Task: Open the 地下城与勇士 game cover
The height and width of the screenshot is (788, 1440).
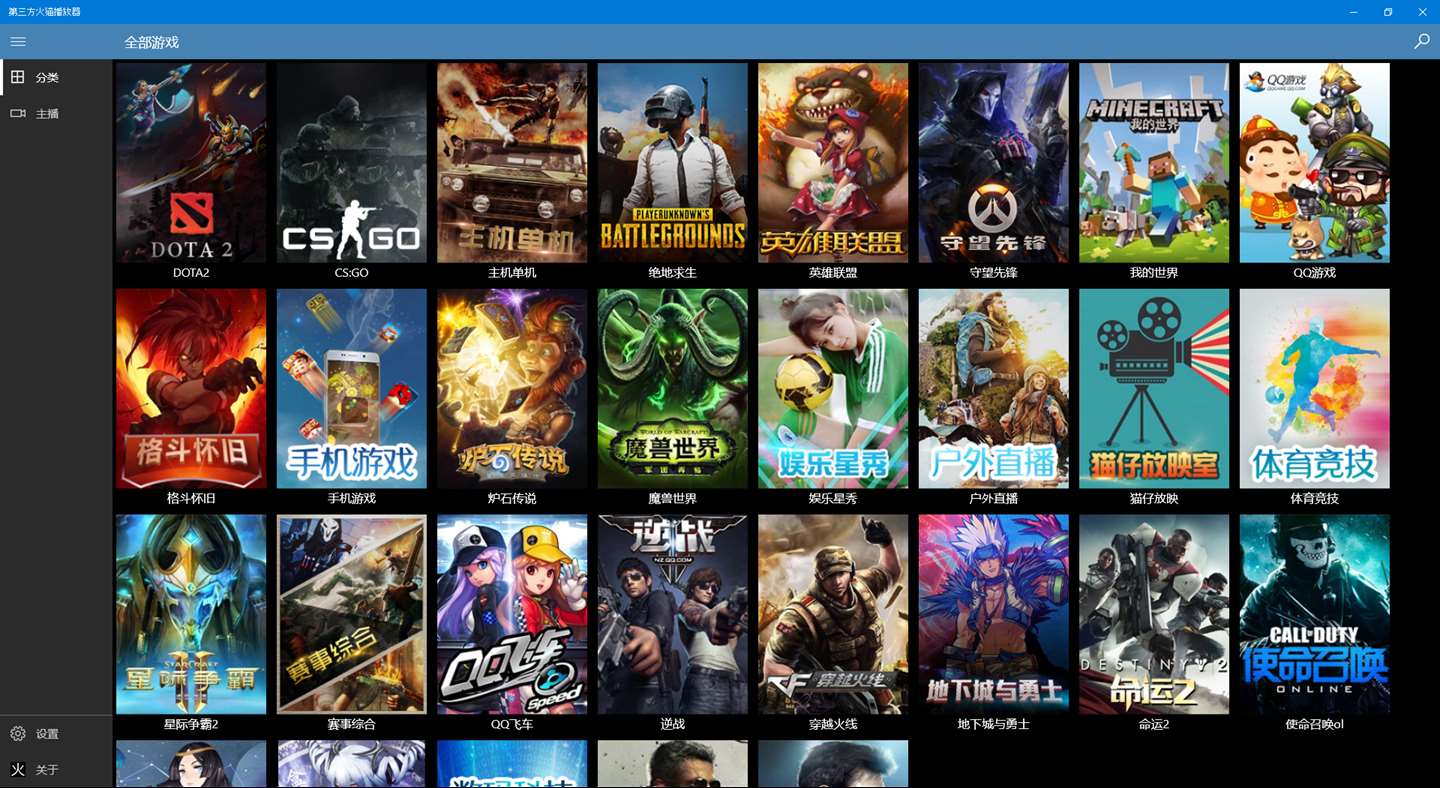Action: tap(994, 615)
